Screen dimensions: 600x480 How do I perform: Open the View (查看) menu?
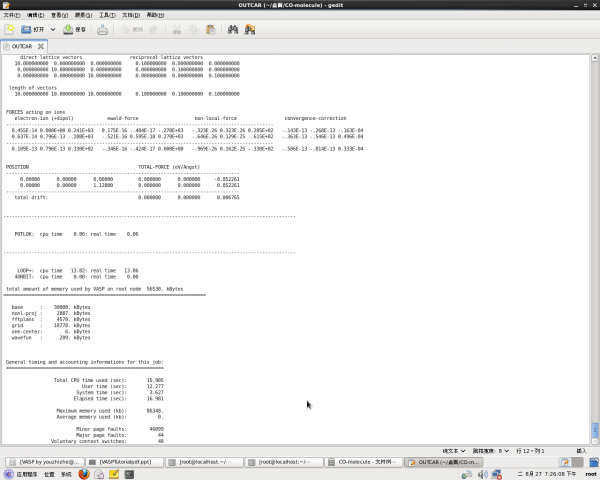[x=59, y=15]
